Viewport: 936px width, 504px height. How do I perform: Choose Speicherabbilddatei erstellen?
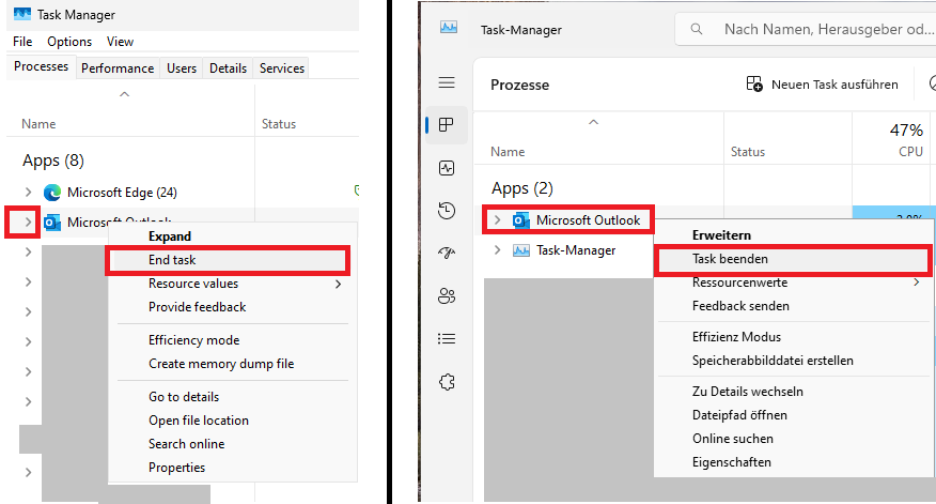[772, 361]
